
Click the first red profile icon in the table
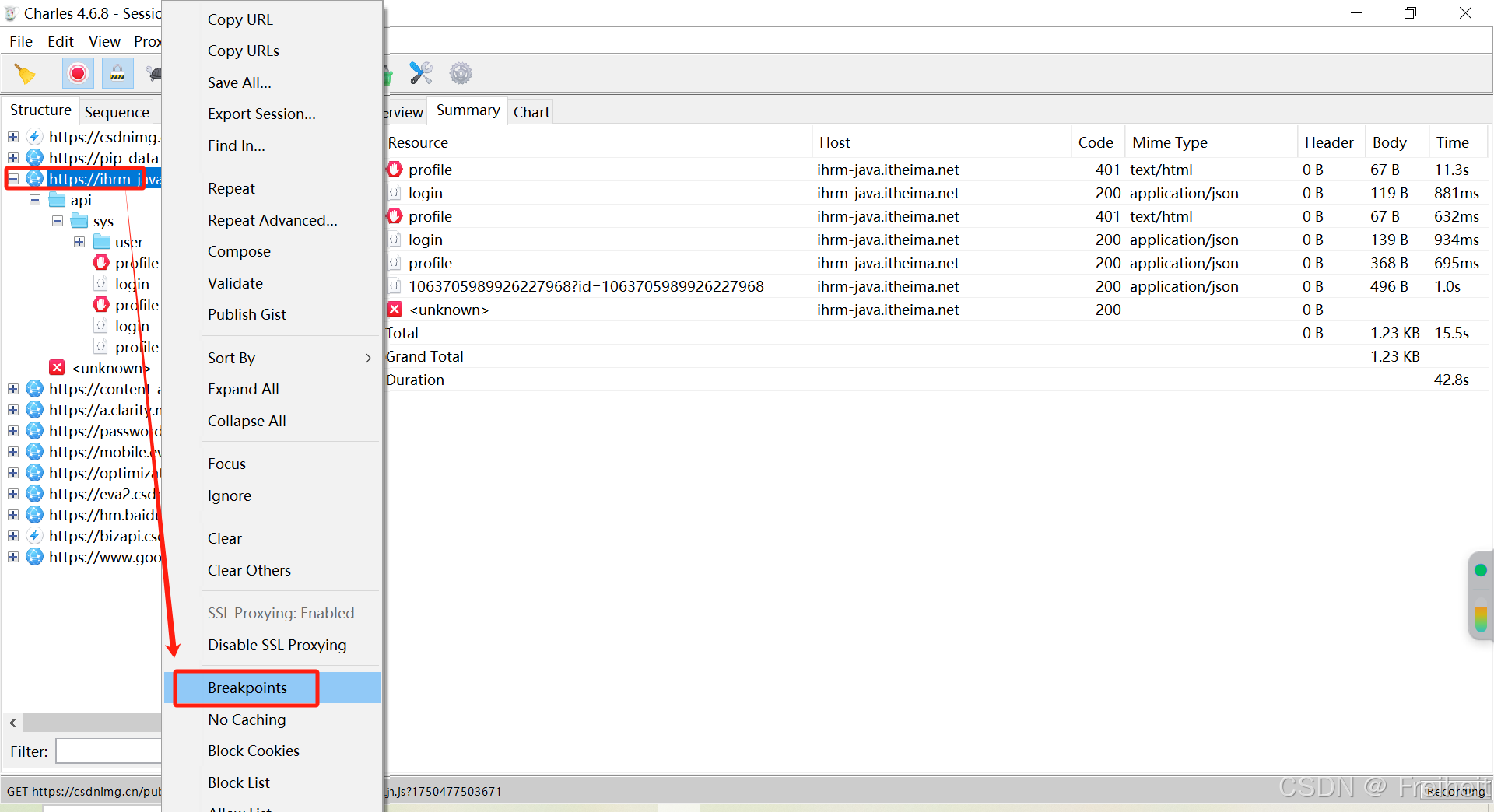[x=395, y=170]
